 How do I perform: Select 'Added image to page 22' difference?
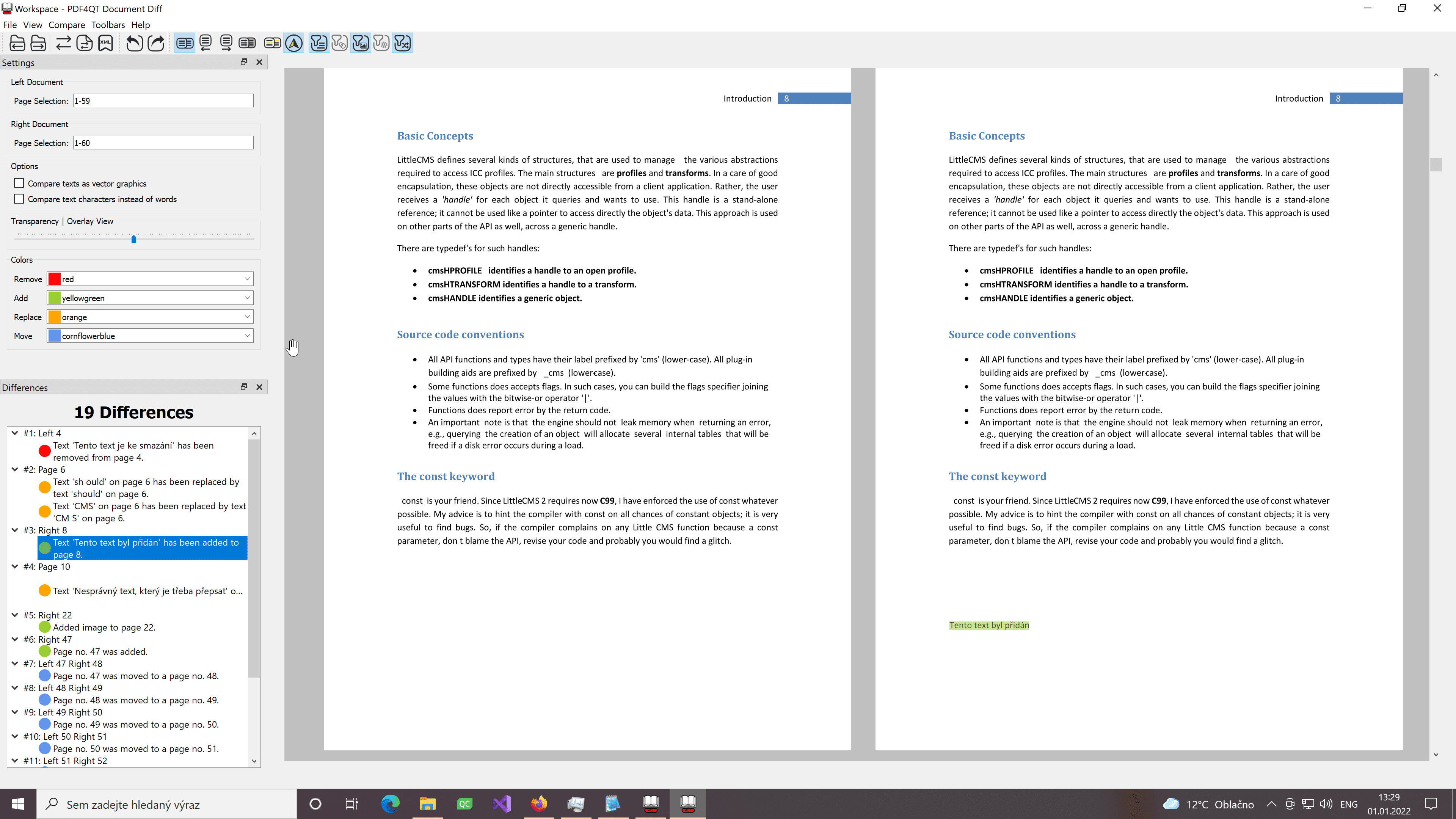tap(104, 627)
